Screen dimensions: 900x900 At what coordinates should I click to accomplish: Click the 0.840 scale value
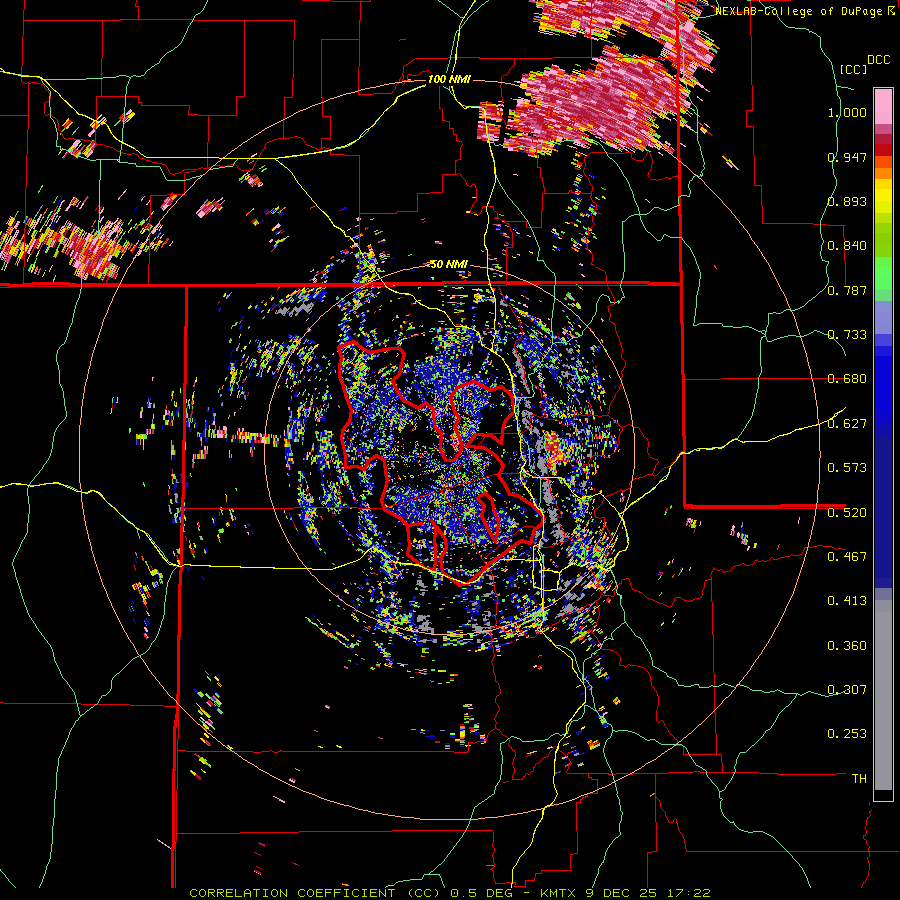pos(847,246)
